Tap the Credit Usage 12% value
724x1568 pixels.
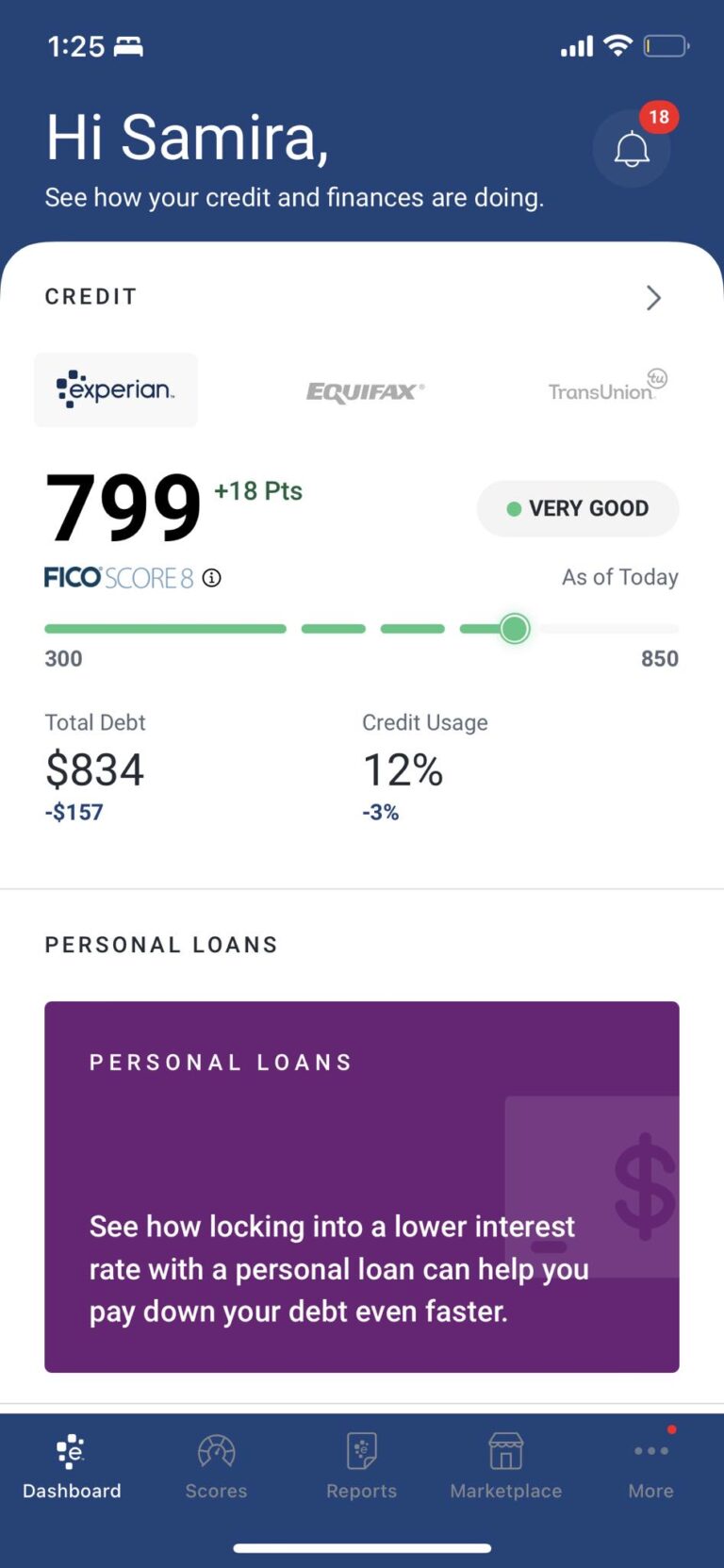tap(403, 770)
